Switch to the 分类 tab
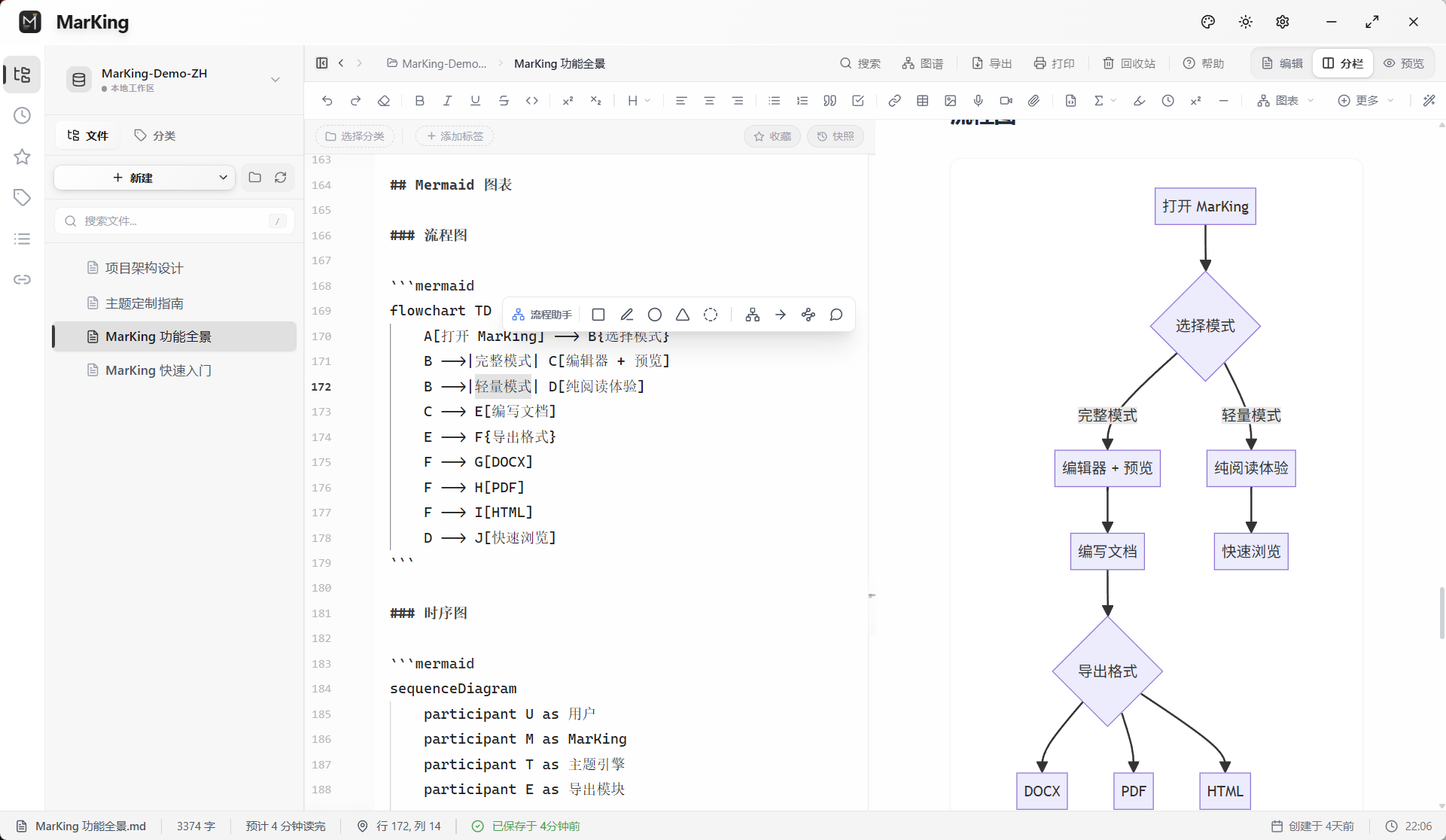 154,135
